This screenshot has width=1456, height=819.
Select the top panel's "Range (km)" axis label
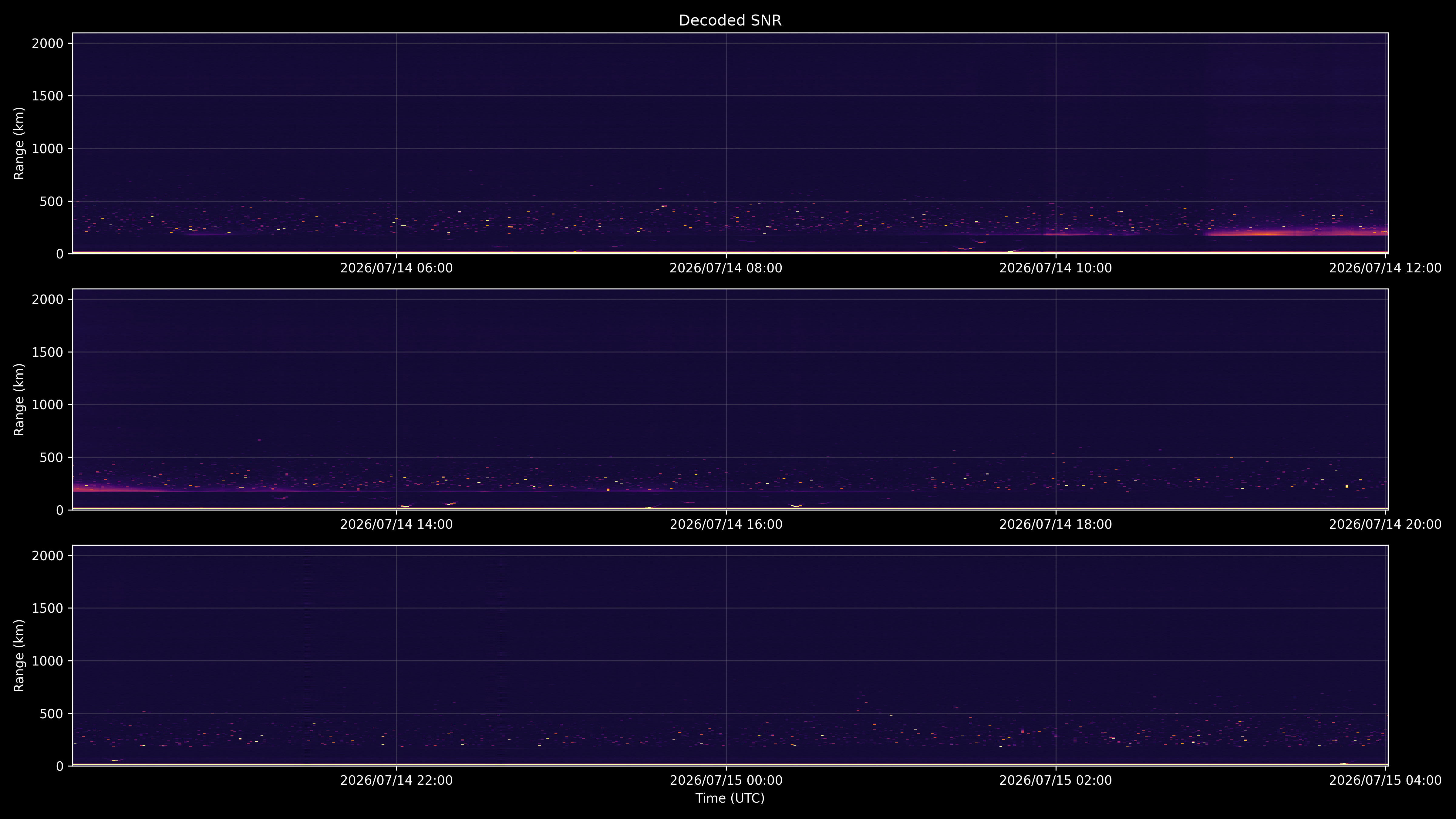tap(19, 143)
